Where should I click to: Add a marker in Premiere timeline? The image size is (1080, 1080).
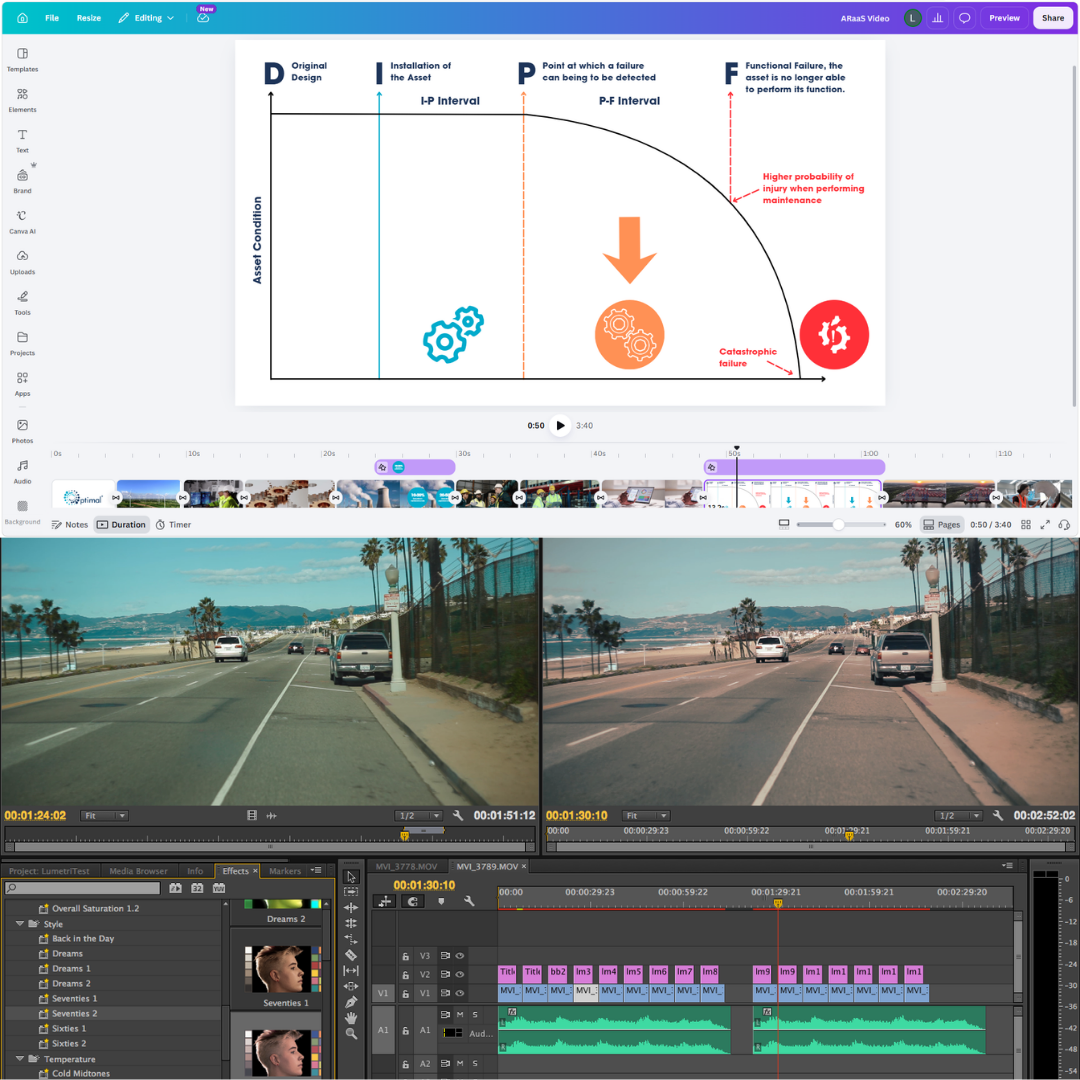point(441,901)
